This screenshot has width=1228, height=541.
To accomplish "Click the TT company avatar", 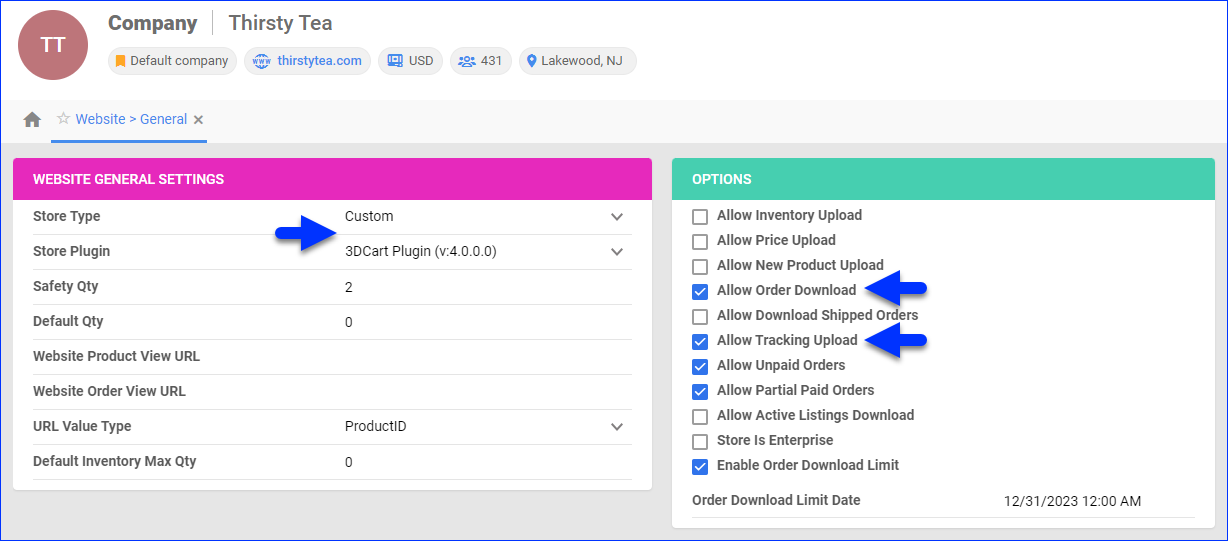I will point(53,46).
